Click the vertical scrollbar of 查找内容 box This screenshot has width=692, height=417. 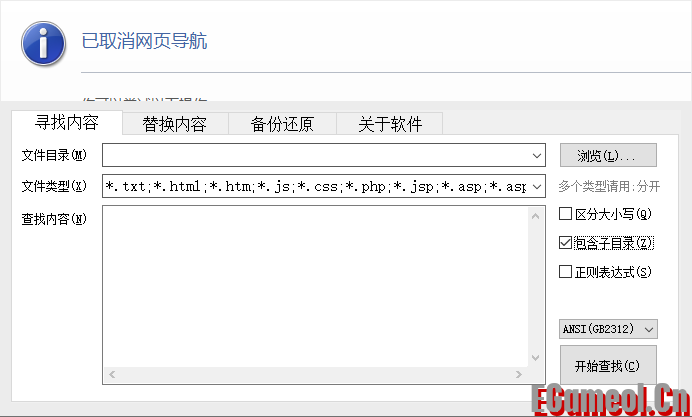point(537,287)
